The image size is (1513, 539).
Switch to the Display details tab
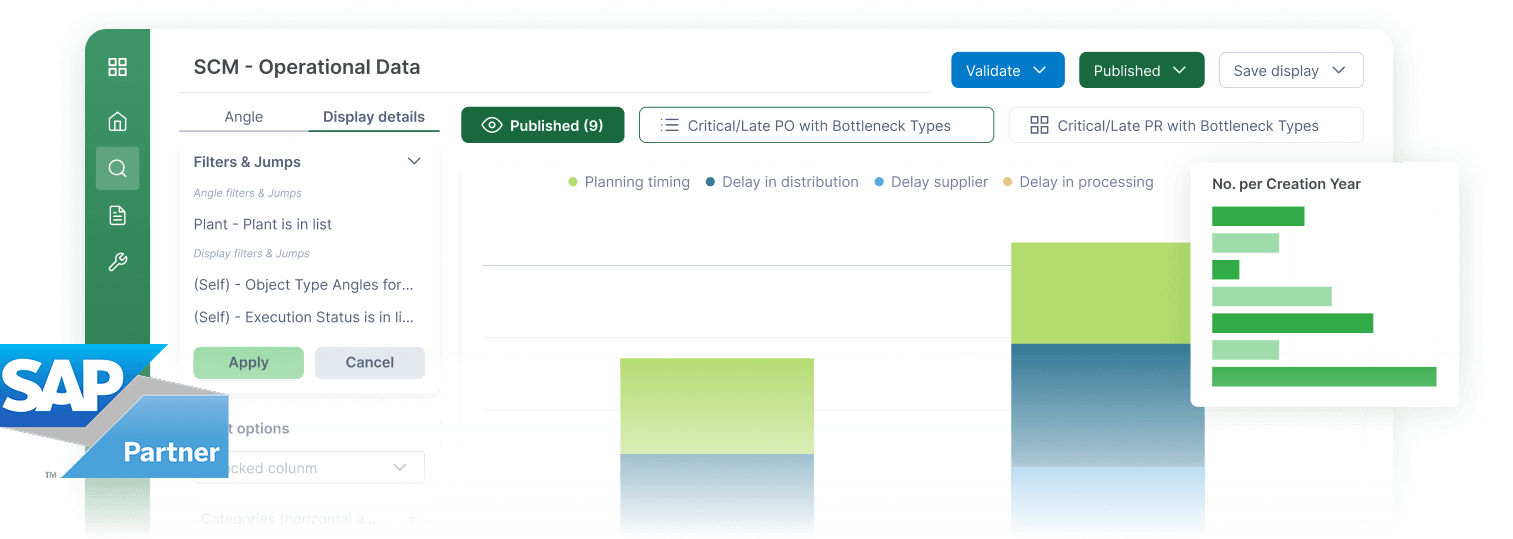[x=373, y=117]
